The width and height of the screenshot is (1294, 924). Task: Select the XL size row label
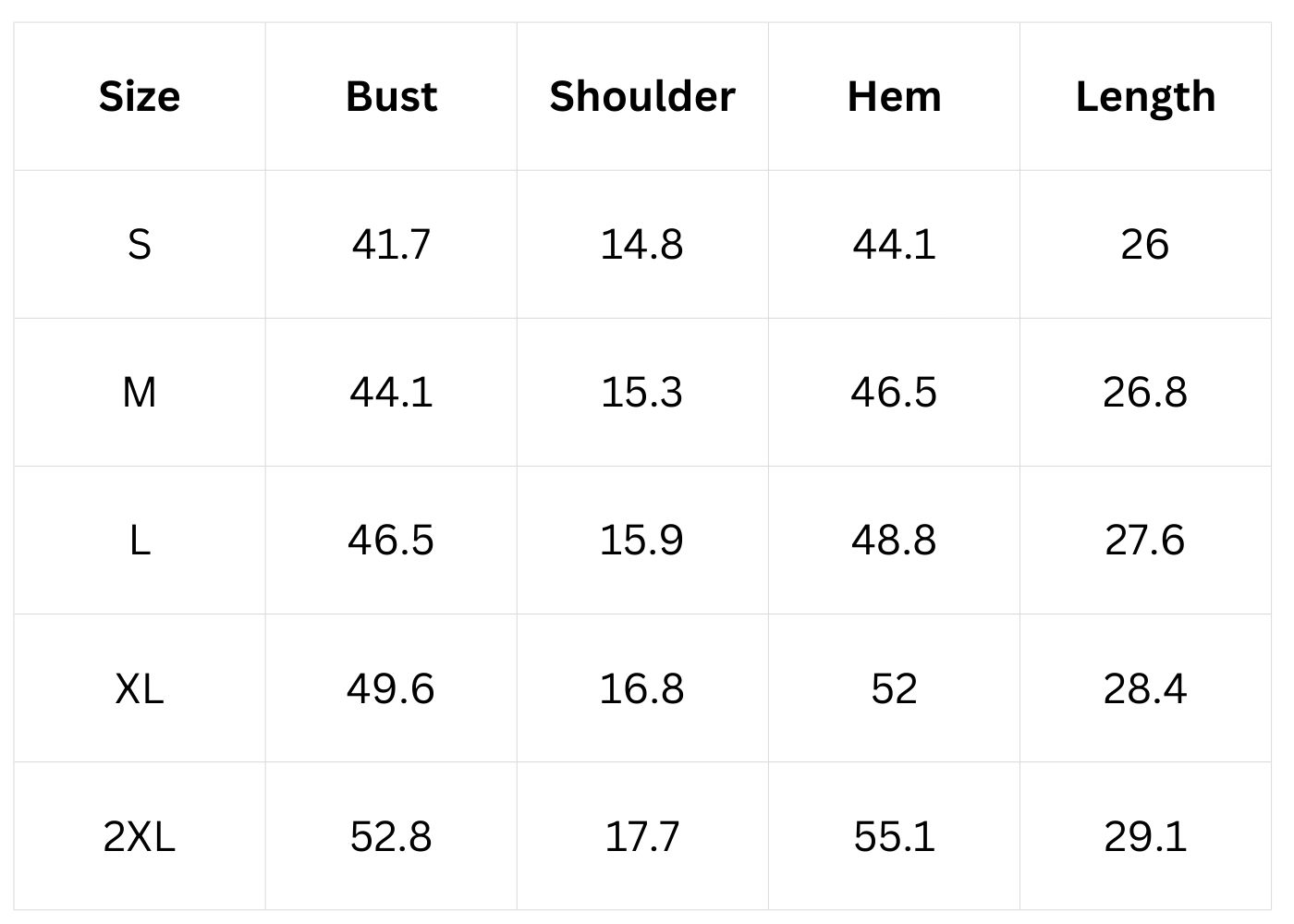[140, 688]
